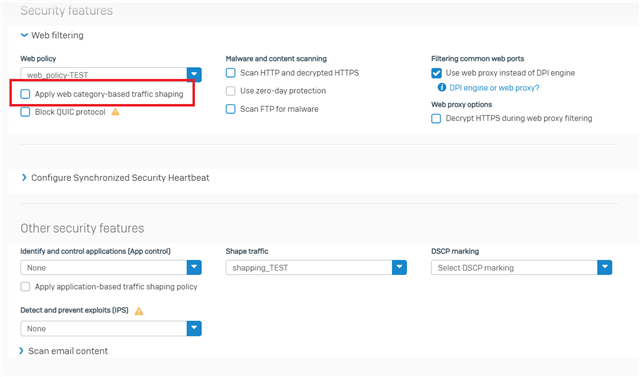Enable Scan FTP for malware
640x377 pixels.
(x=231, y=109)
